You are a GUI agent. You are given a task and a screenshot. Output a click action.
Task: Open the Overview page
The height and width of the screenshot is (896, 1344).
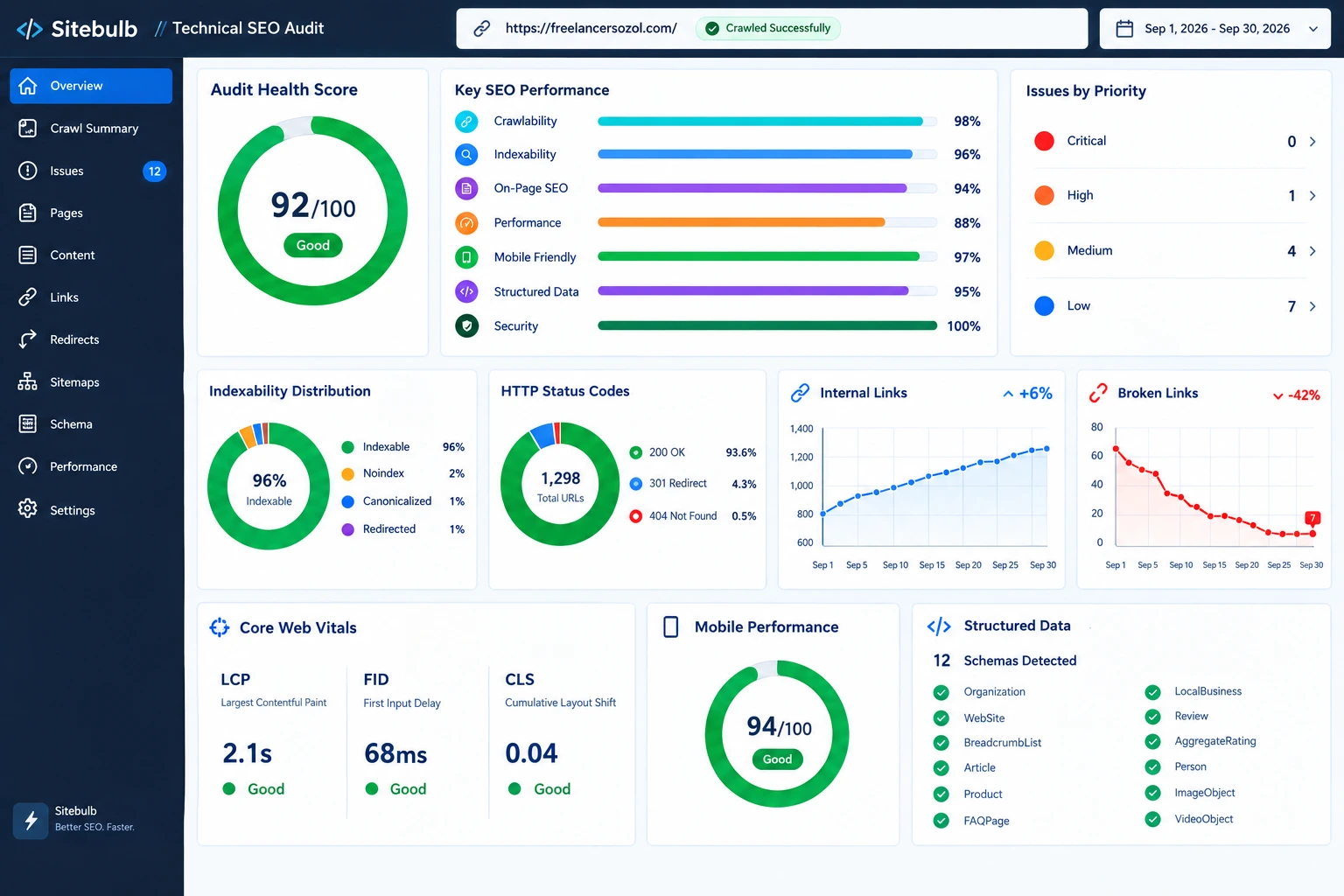coord(91,86)
